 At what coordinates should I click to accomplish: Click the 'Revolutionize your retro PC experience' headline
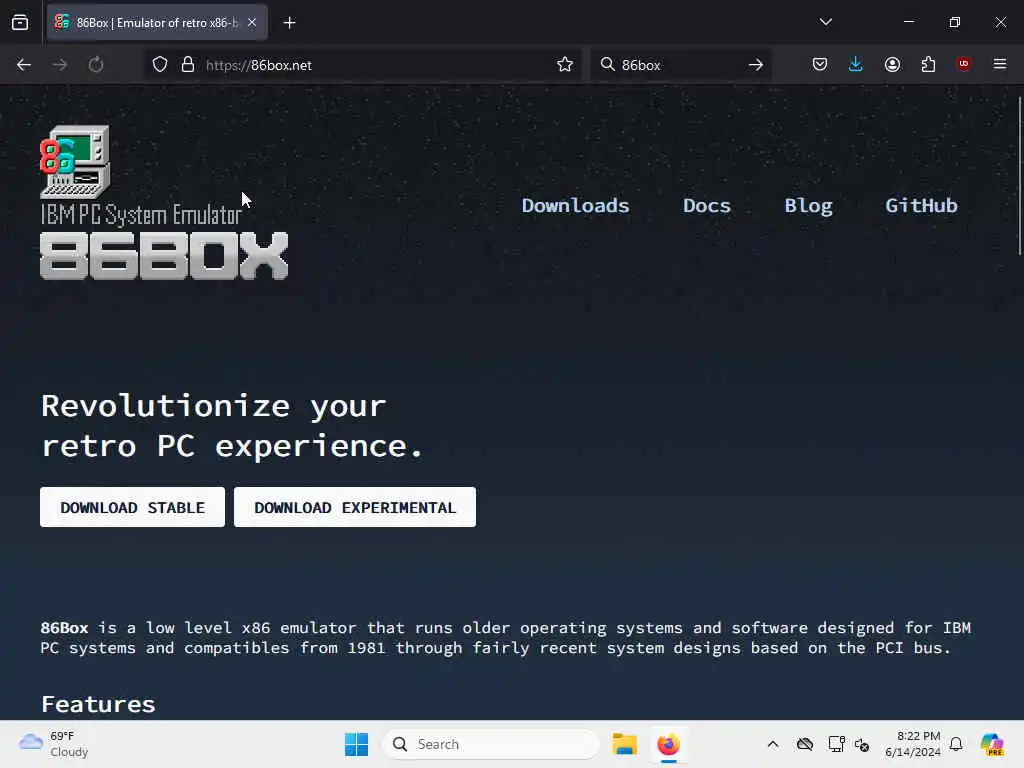[x=232, y=426]
